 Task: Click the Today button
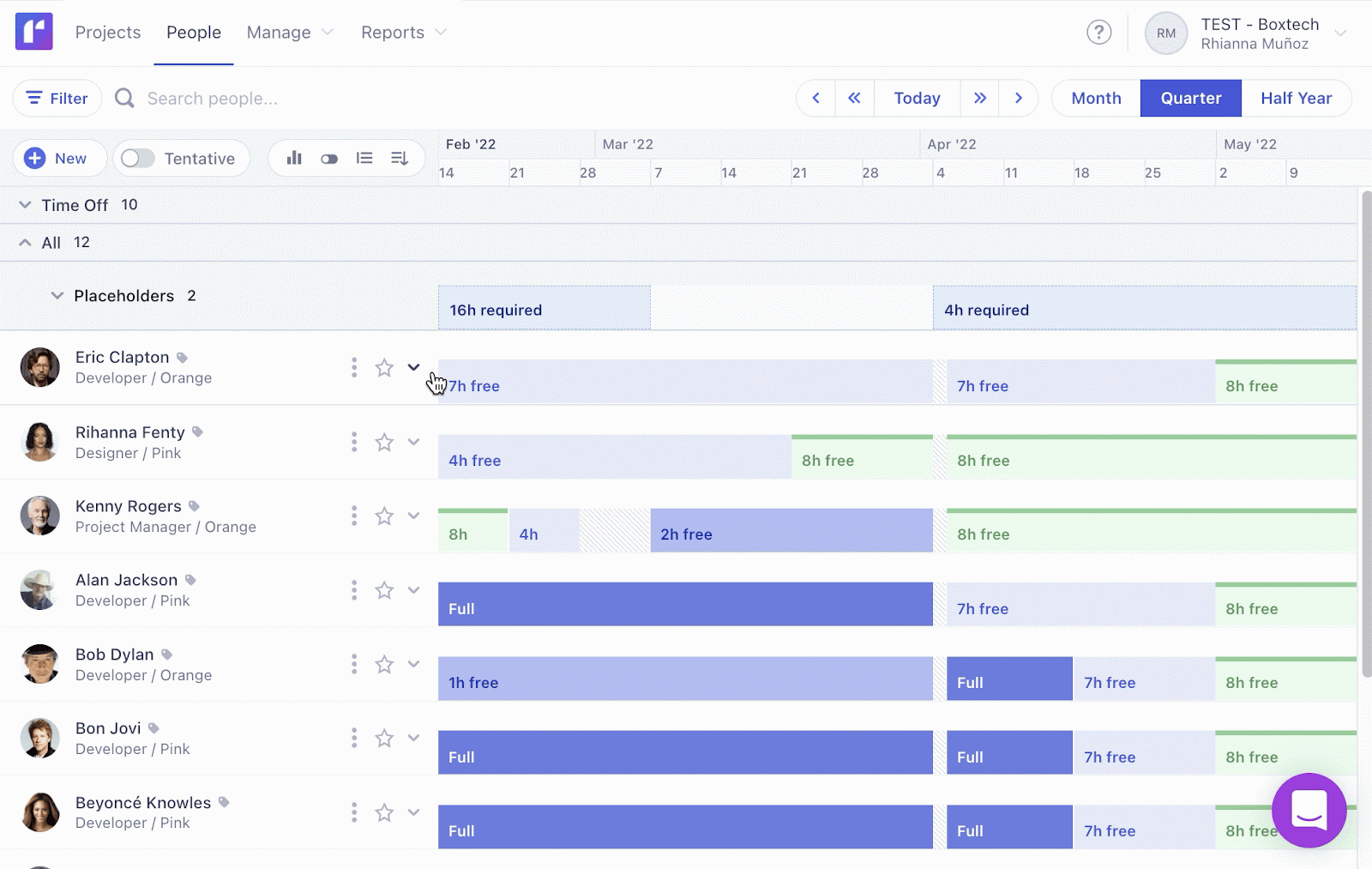917,98
